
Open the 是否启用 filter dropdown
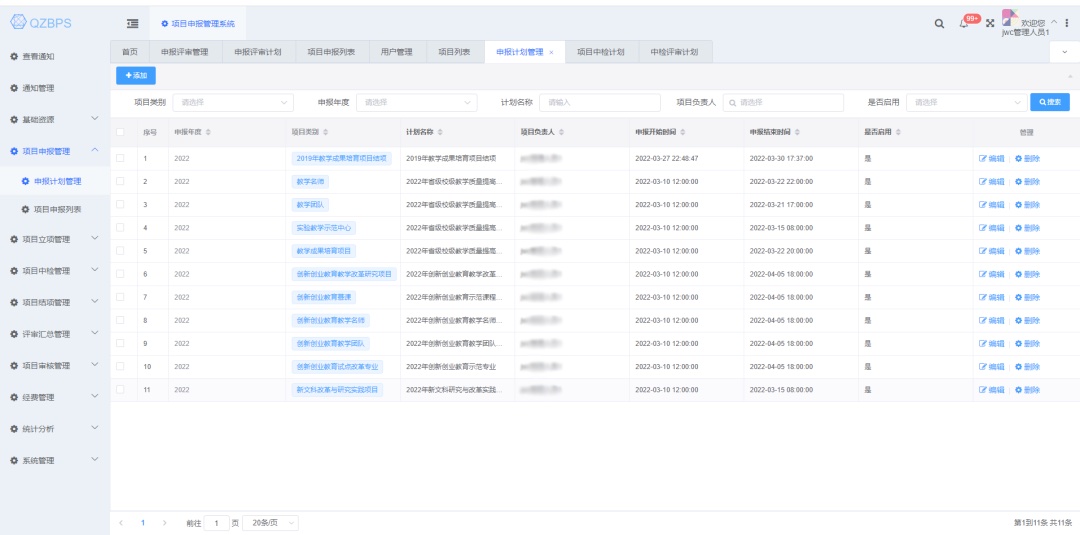966,102
